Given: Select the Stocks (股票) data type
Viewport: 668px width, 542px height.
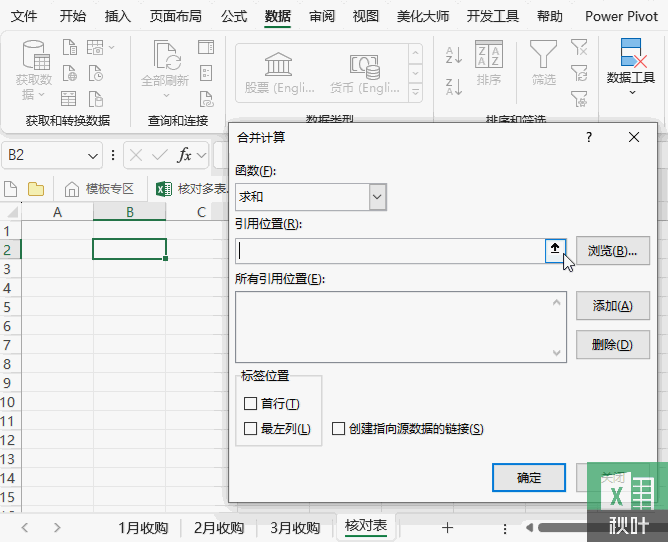Looking at the screenshot, I should [x=279, y=73].
